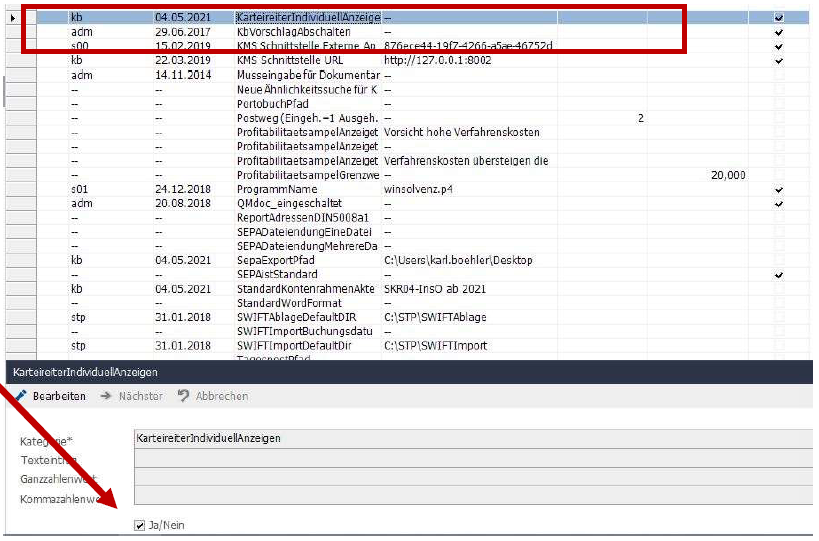The image size is (819, 541).
Task: Click the Bearbeiten pencil icon
Action: (20, 396)
